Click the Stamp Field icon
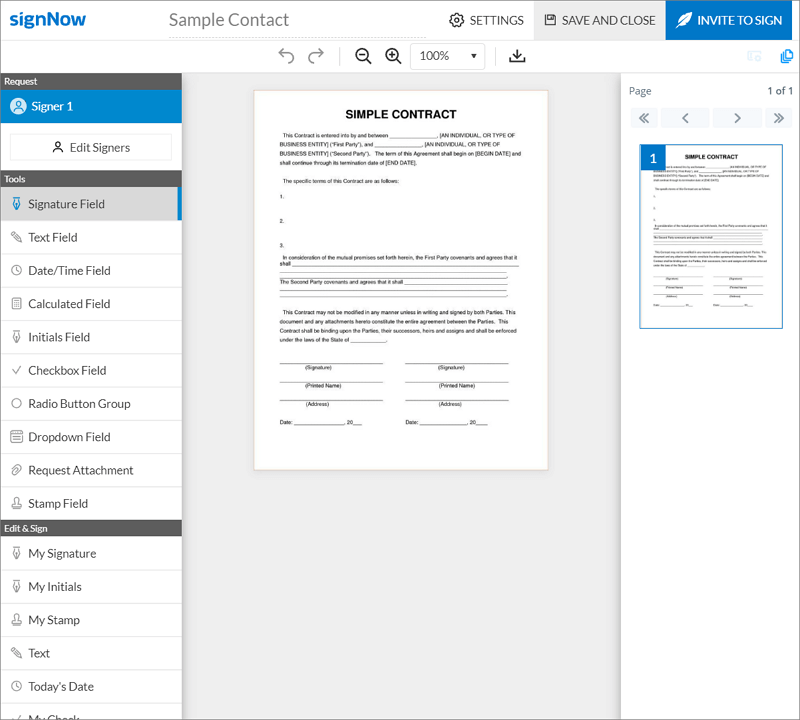Viewport: 800px width, 720px height. 16,503
